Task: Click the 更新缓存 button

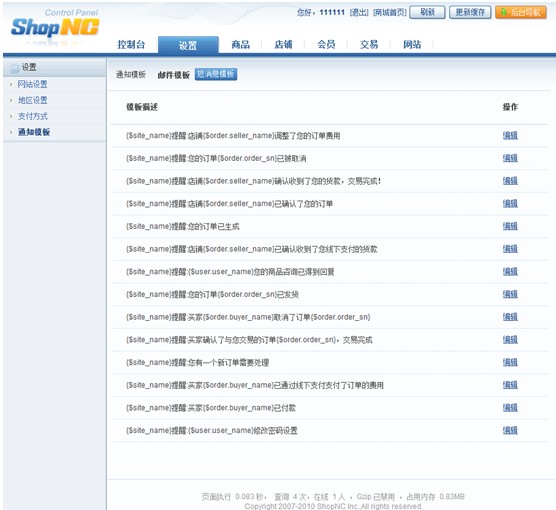Action: coord(470,12)
